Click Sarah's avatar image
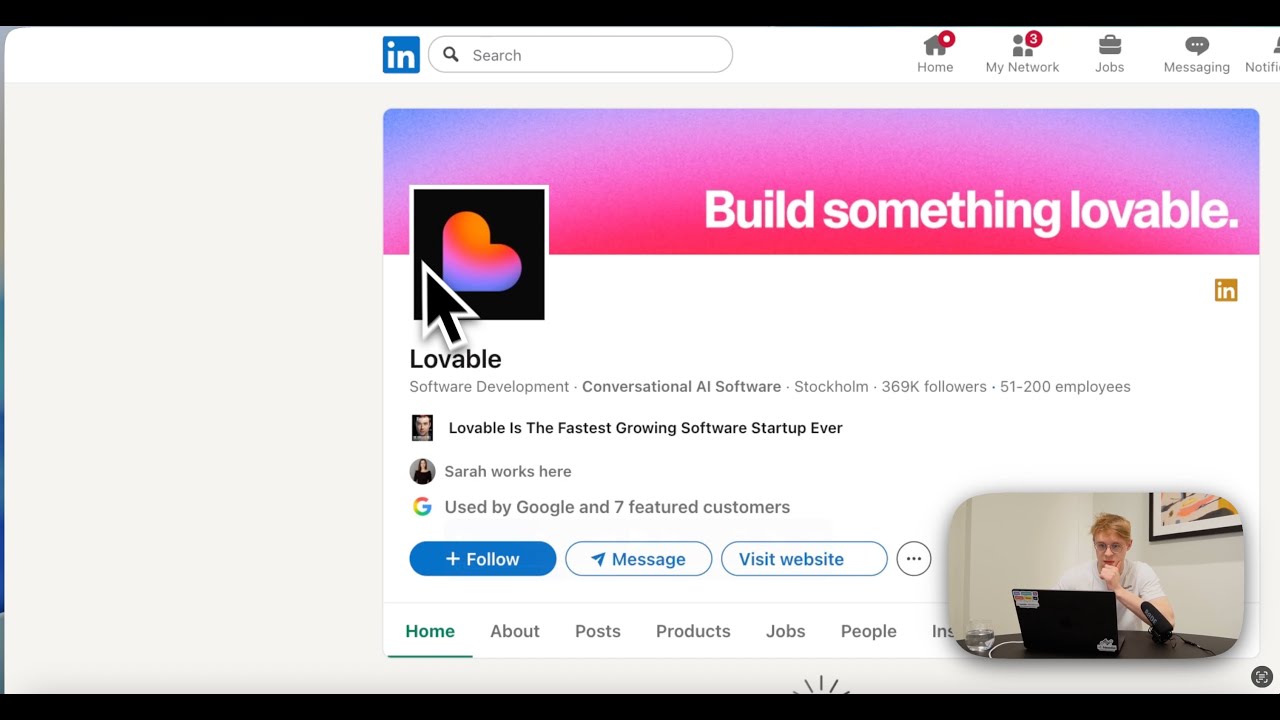The height and width of the screenshot is (720, 1280). [422, 471]
